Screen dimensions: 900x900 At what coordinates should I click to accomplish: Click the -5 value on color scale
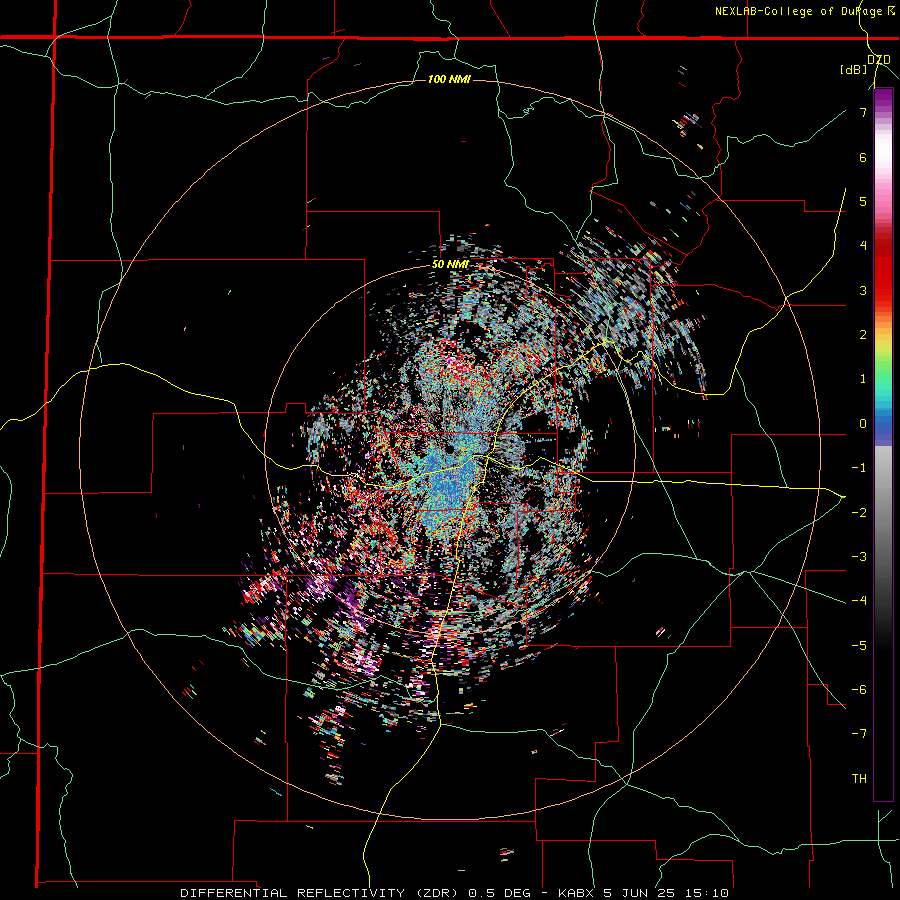859,646
